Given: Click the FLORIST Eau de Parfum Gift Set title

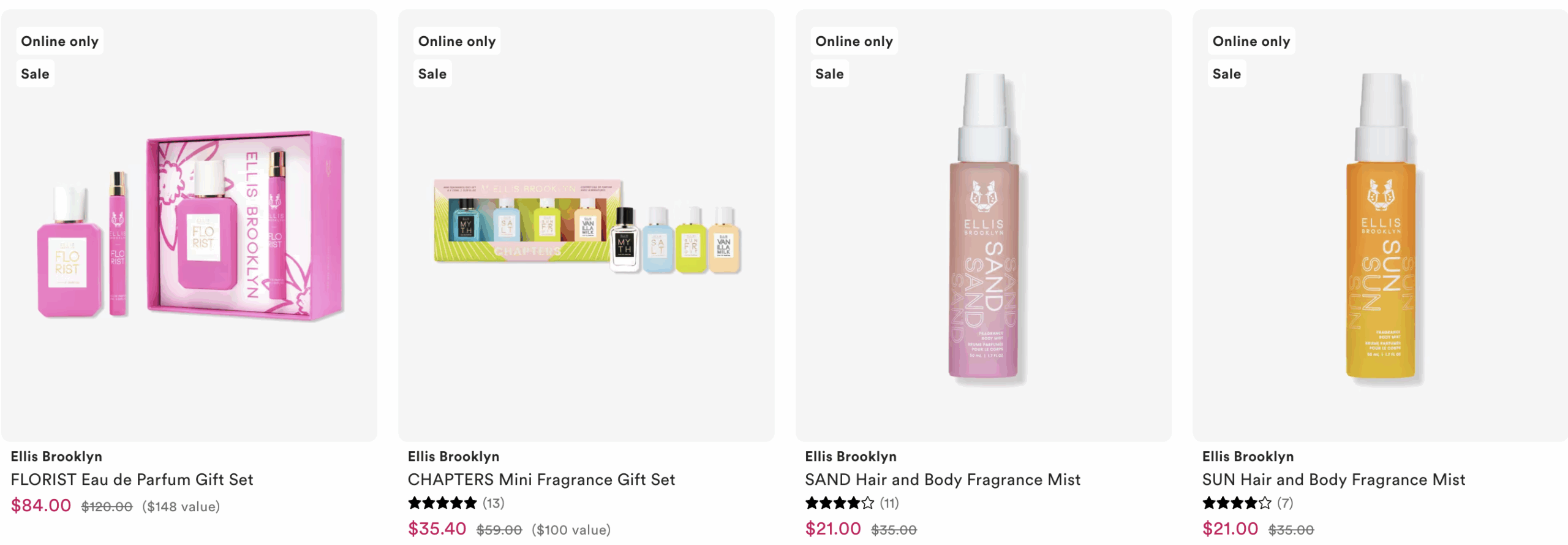Looking at the screenshot, I should (132, 479).
